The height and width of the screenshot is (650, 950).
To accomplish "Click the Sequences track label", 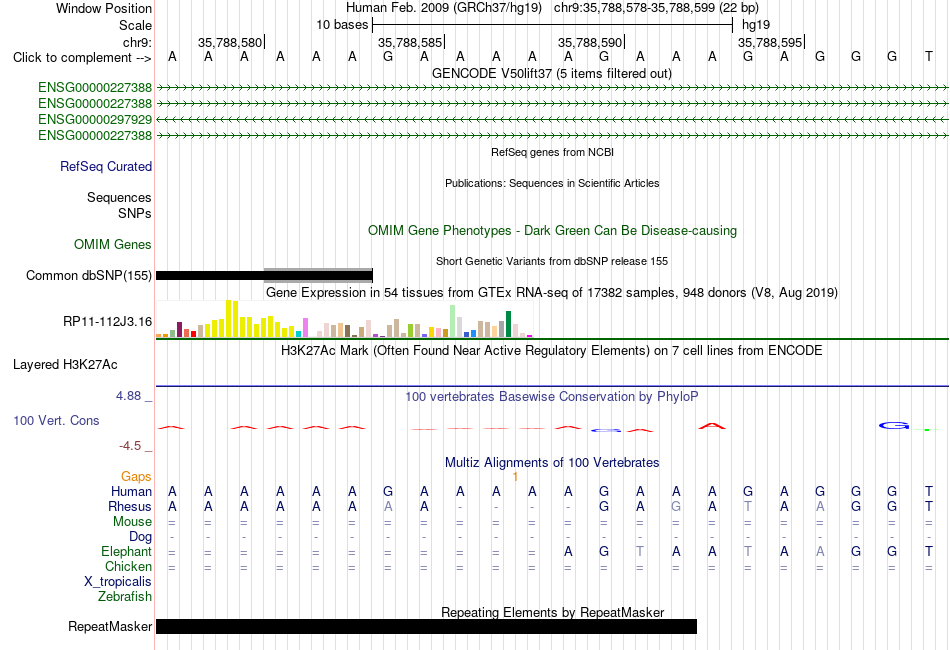I will pyautogui.click(x=119, y=197).
